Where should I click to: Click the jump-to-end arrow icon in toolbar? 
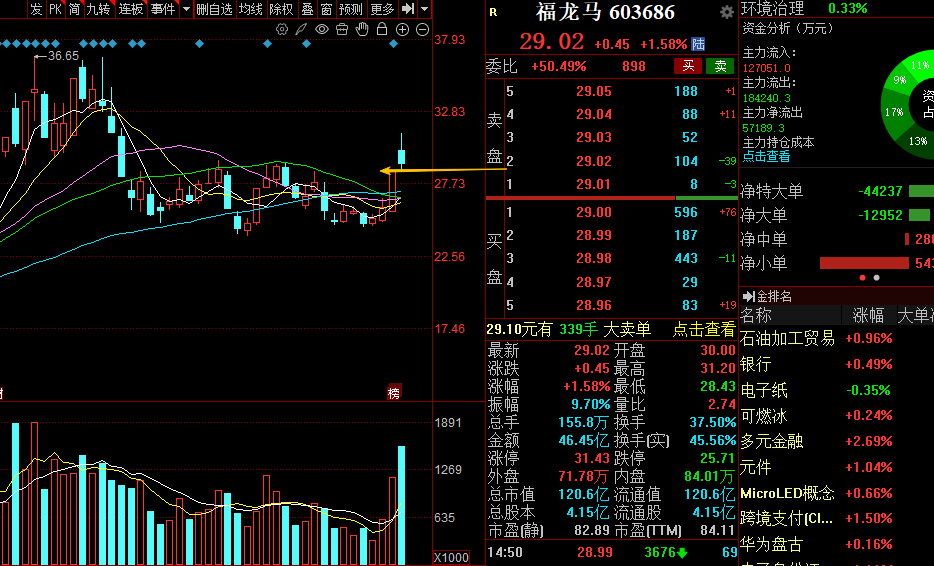[x=408, y=9]
